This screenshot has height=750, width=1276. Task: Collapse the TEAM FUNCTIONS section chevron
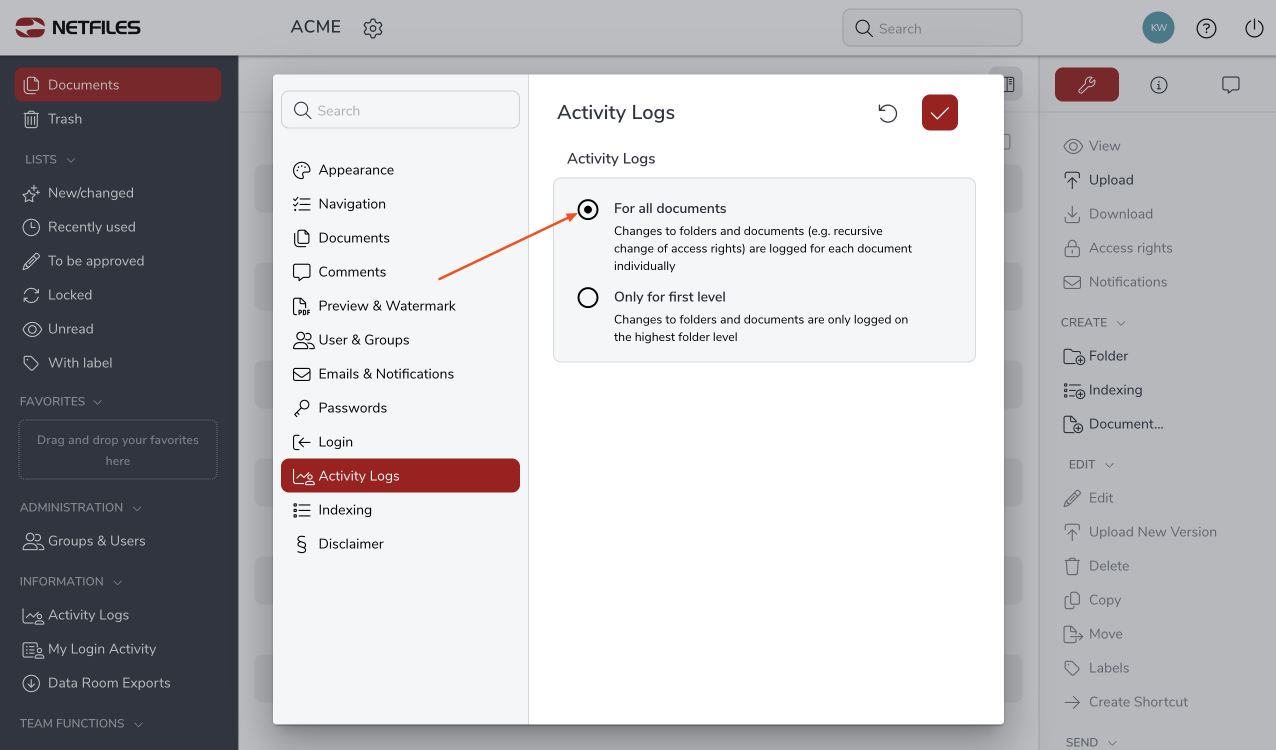(x=138, y=724)
